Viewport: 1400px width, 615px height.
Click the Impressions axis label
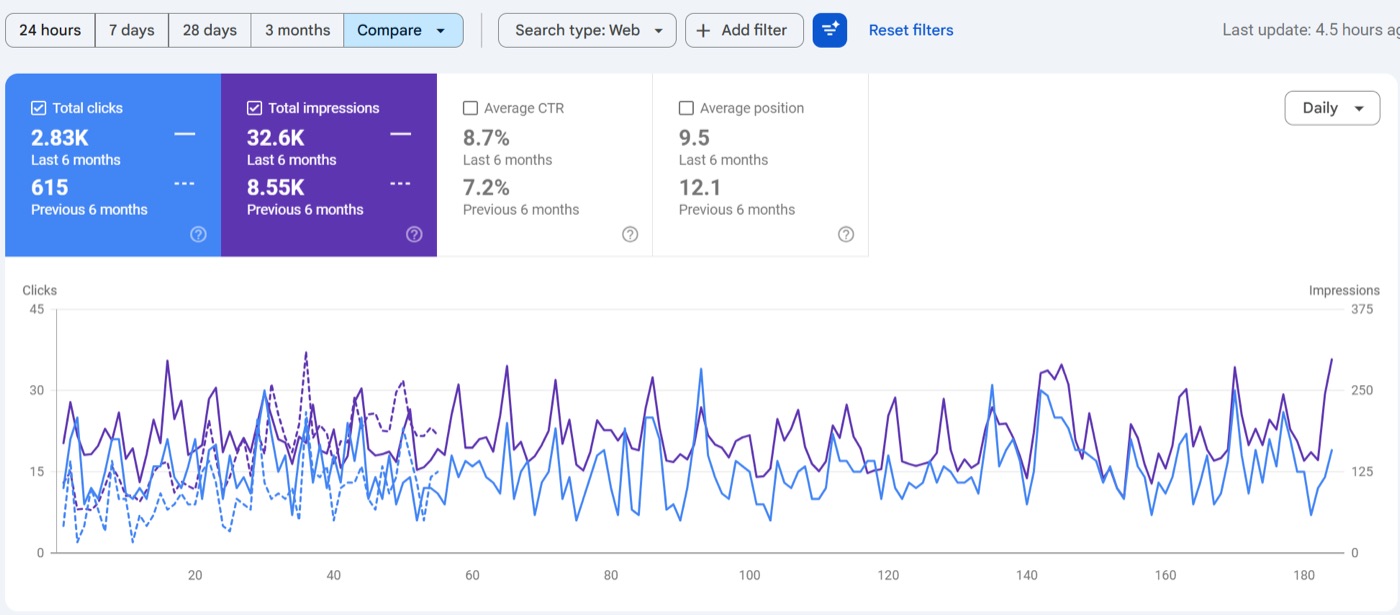click(1344, 290)
